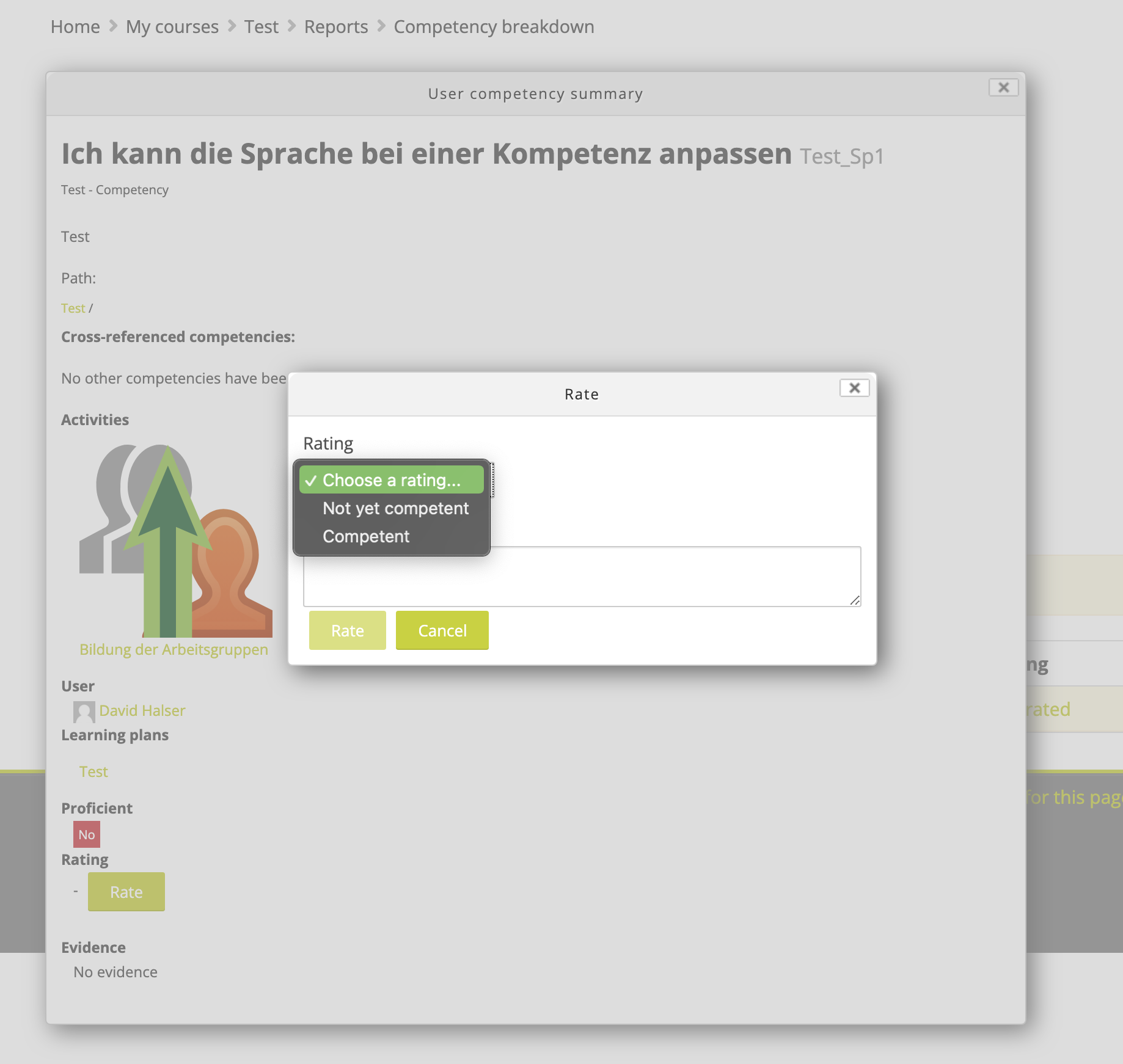Select 'Not yet competent' rating option
The height and width of the screenshot is (1064, 1123).
[395, 508]
